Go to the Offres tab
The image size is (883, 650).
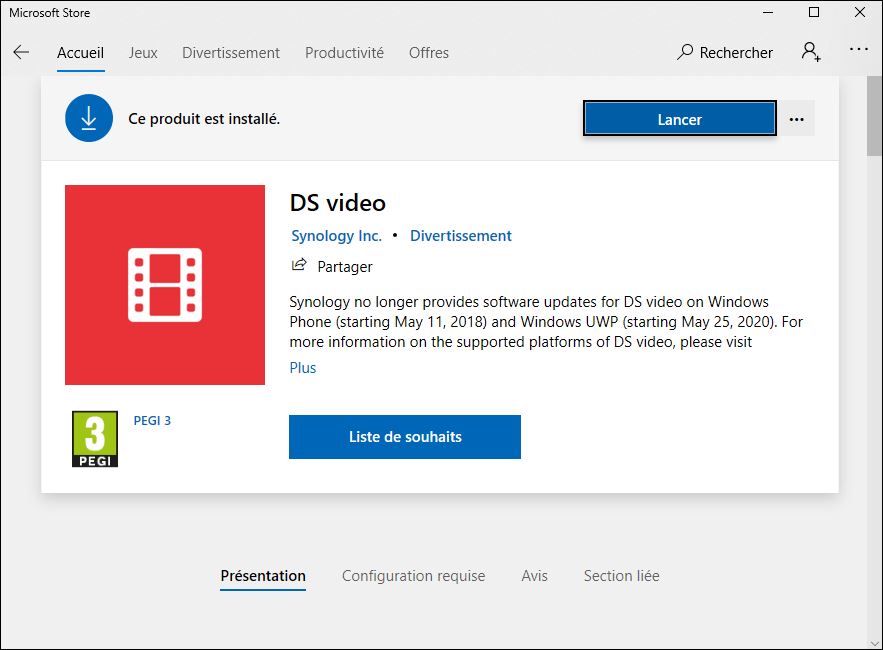tap(429, 53)
